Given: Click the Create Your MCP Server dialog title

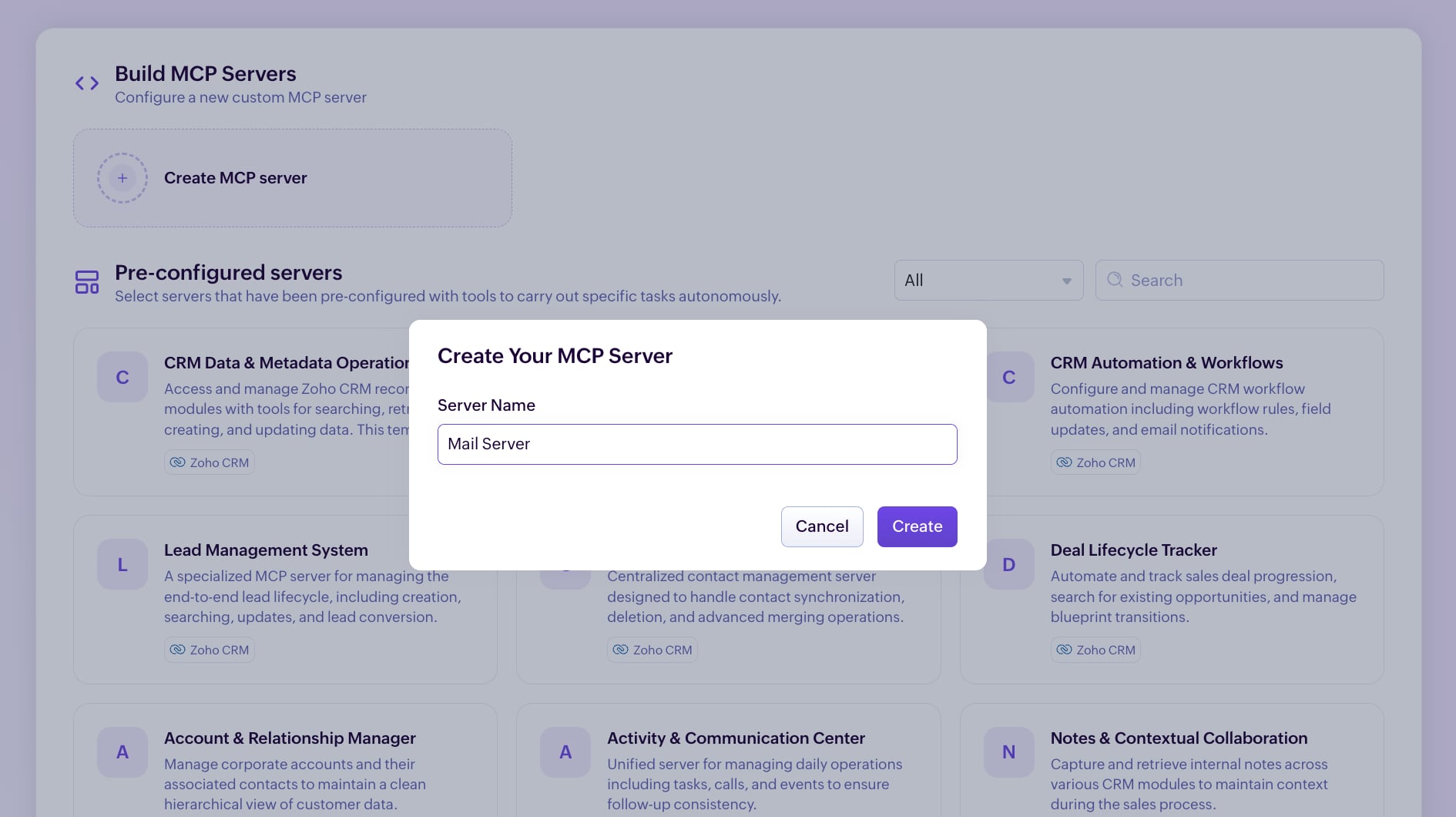Looking at the screenshot, I should click(x=555, y=356).
